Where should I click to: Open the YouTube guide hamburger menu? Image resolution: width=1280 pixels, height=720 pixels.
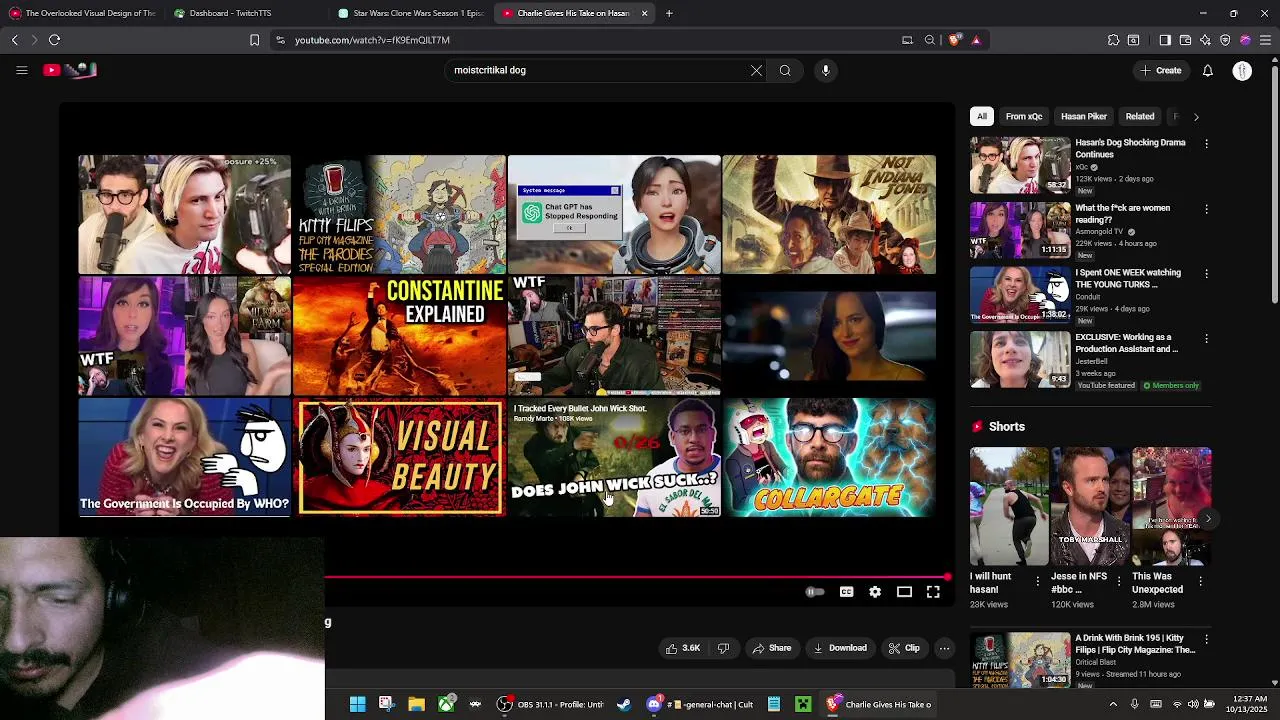pyautogui.click(x=21, y=70)
